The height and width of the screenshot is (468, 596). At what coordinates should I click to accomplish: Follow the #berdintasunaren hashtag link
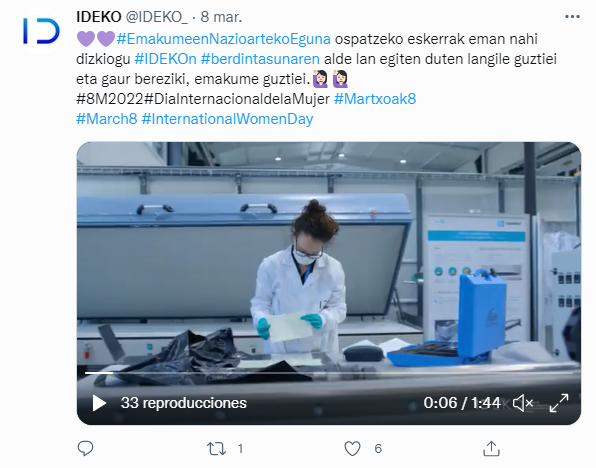[x=260, y=59]
